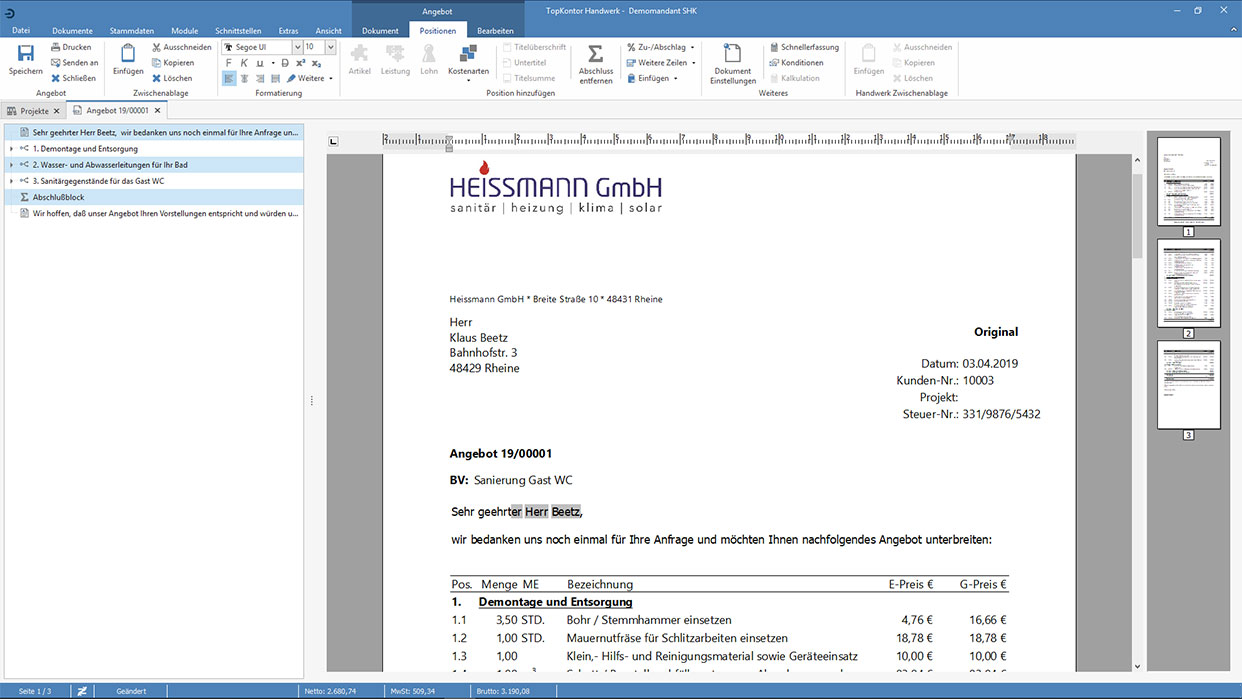The image size is (1242, 699).
Task: Center-align the text
Action: (x=244, y=78)
